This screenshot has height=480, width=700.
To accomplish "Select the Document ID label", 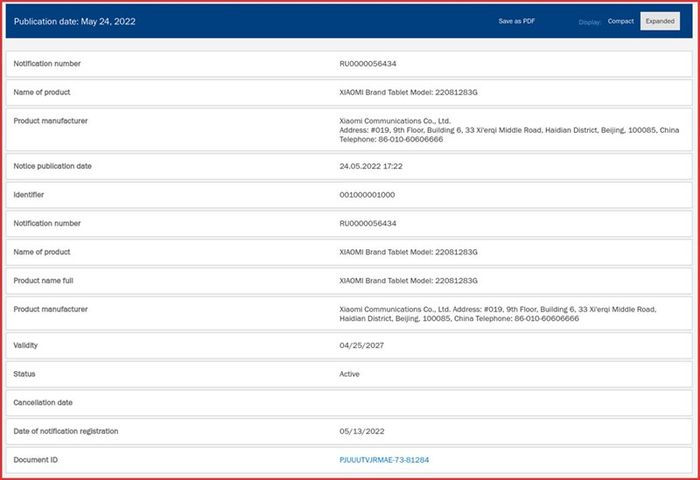I will [x=35, y=459].
